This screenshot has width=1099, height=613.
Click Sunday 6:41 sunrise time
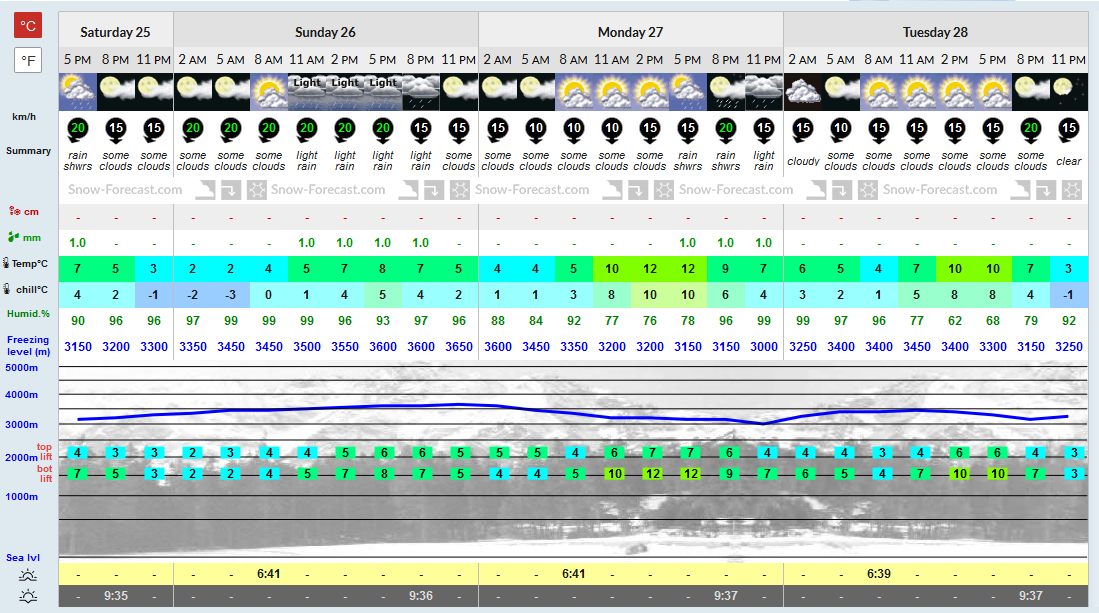tap(268, 574)
